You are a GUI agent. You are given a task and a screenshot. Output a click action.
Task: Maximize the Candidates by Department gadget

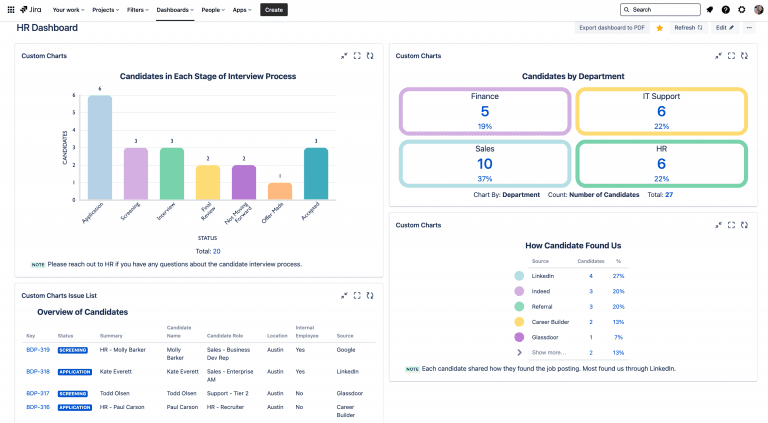click(x=731, y=56)
